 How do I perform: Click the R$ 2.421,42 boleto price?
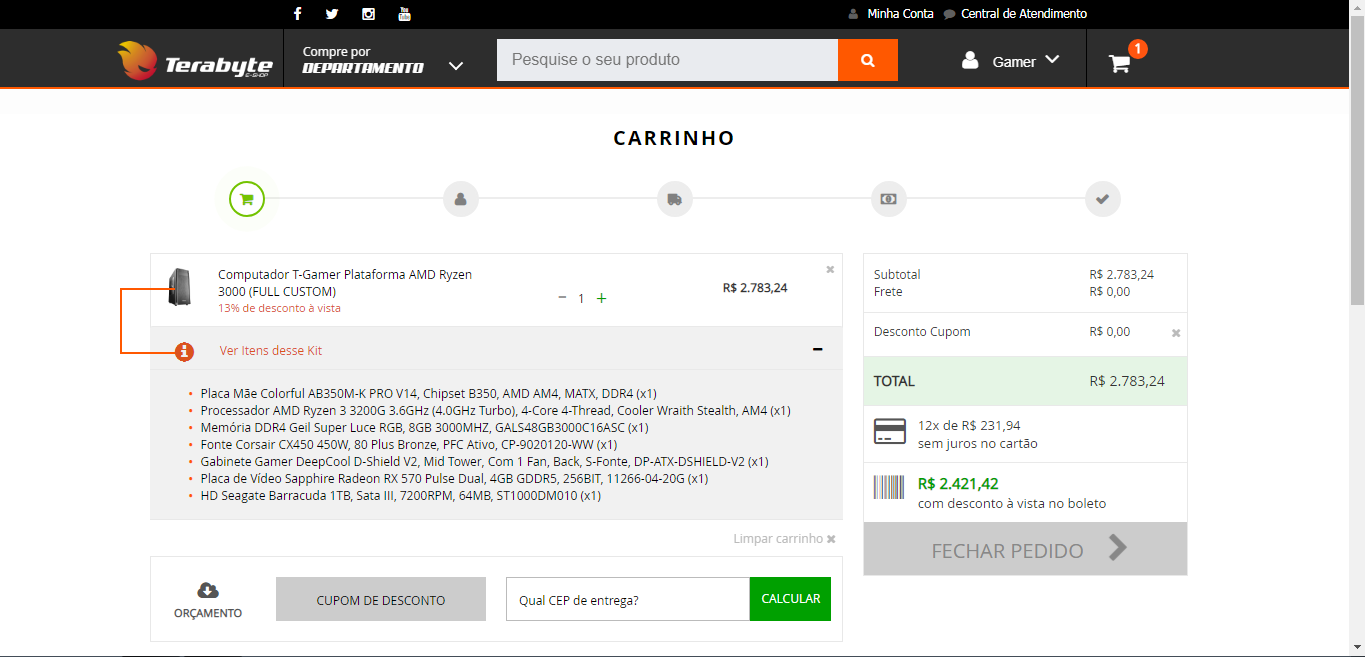tap(958, 484)
